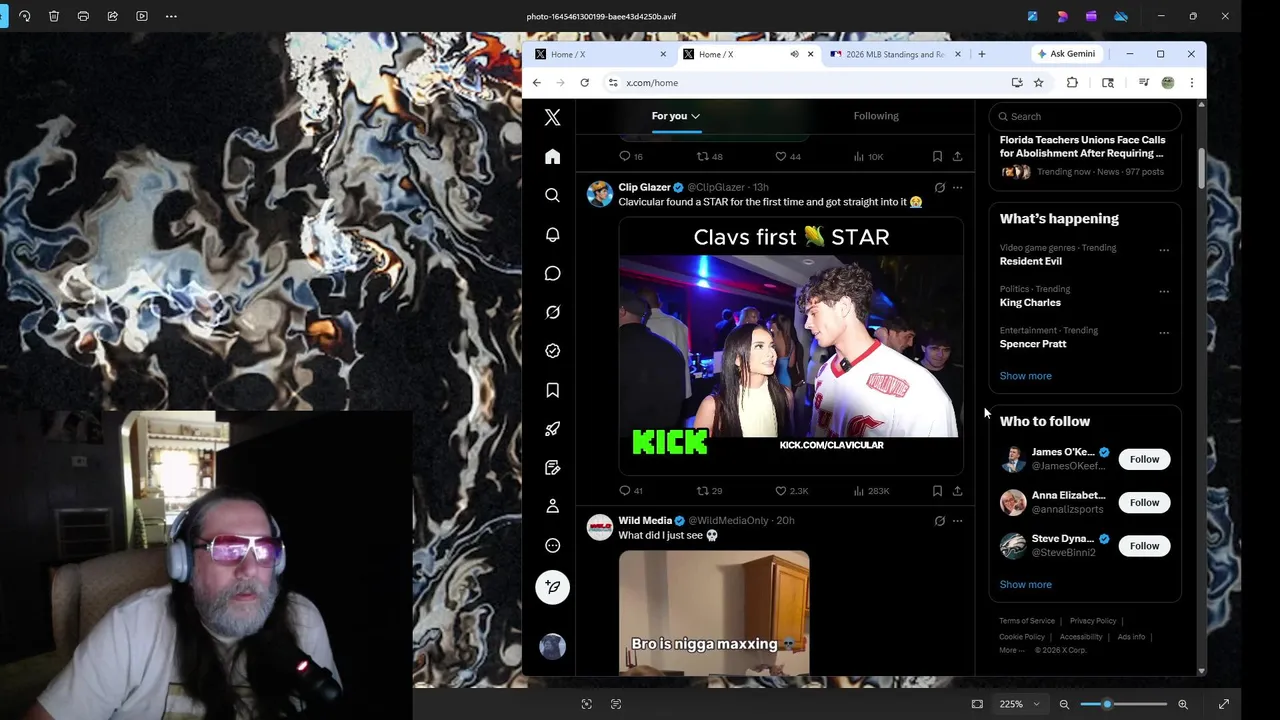The width and height of the screenshot is (1280, 720).
Task: Switch to the Following tab
Action: click(x=876, y=116)
